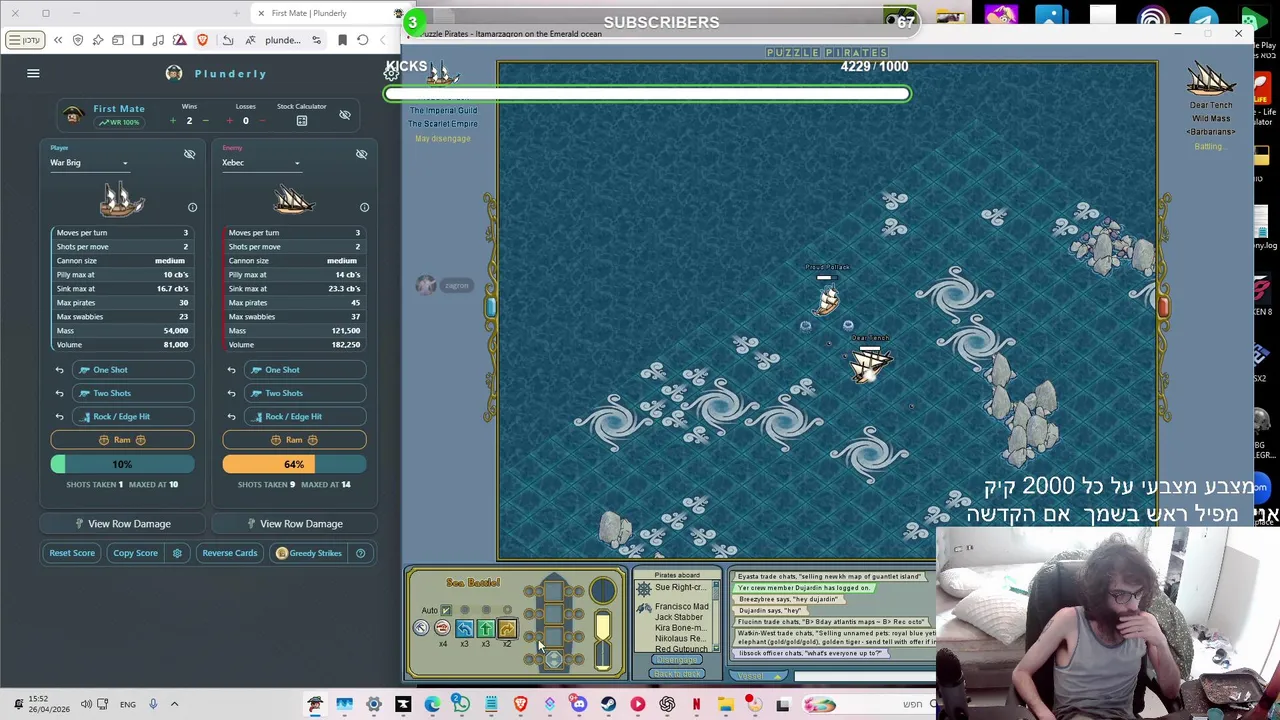Record One Shot on the Player ship

[x=134, y=370]
